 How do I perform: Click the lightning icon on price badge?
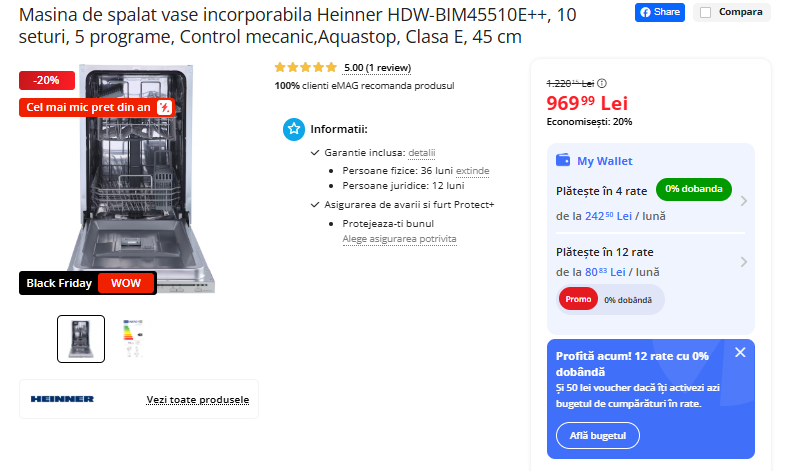(x=164, y=107)
